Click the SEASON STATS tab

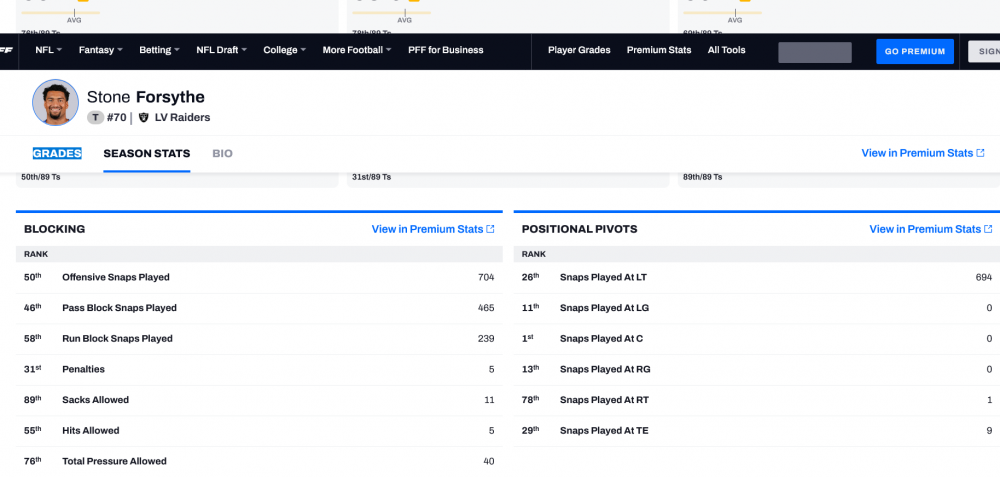146,153
